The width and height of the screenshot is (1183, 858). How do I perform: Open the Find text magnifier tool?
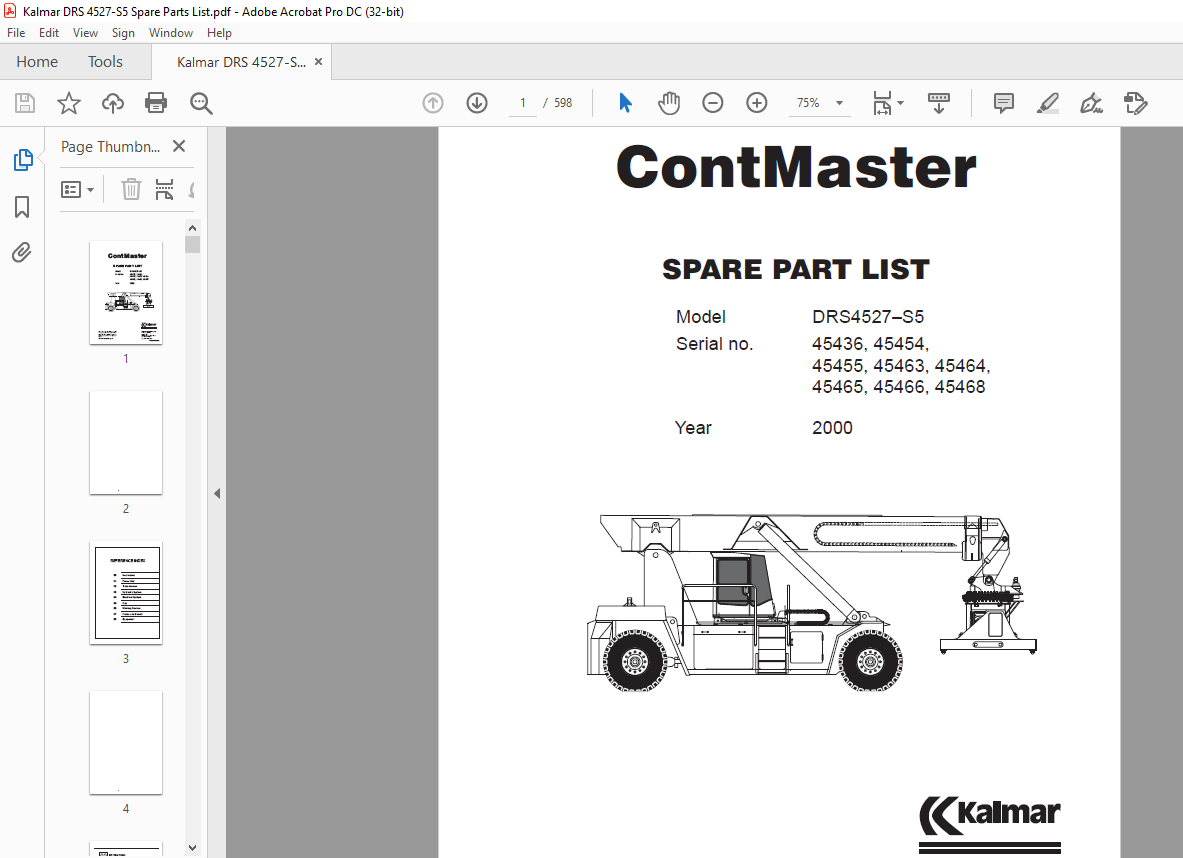pos(201,103)
